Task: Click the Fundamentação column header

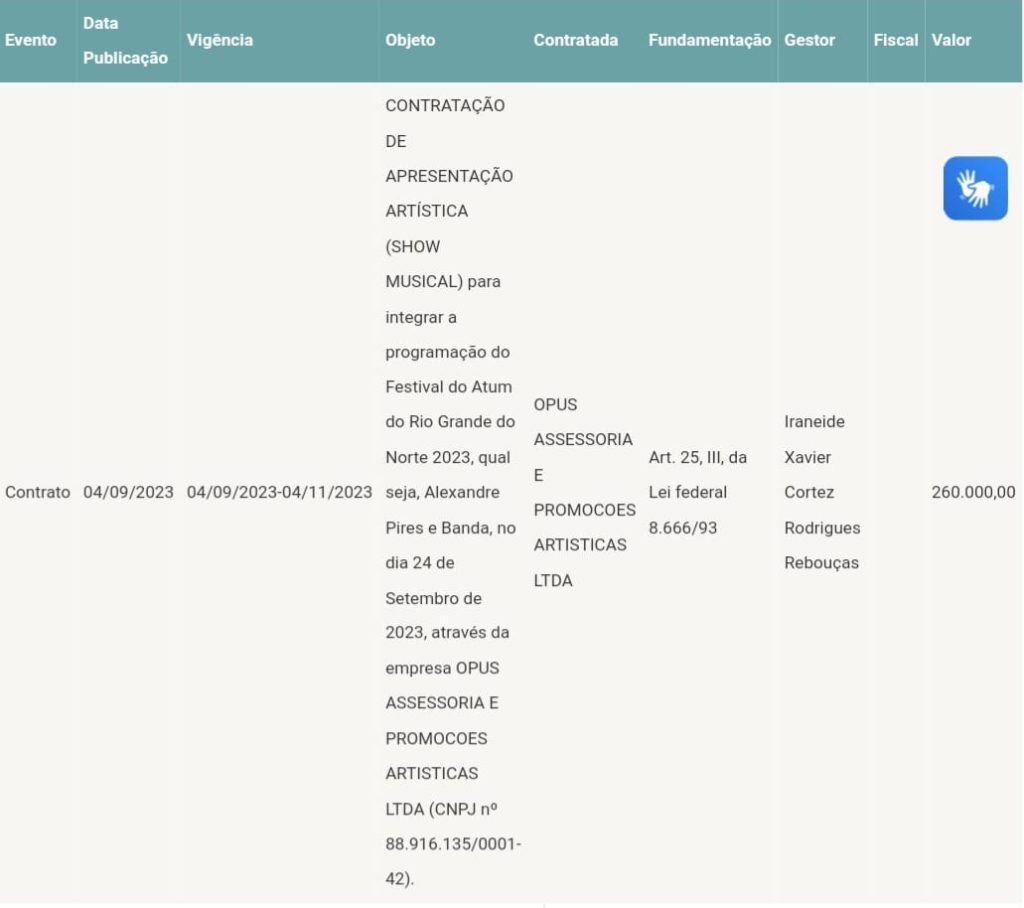Action: click(x=710, y=40)
